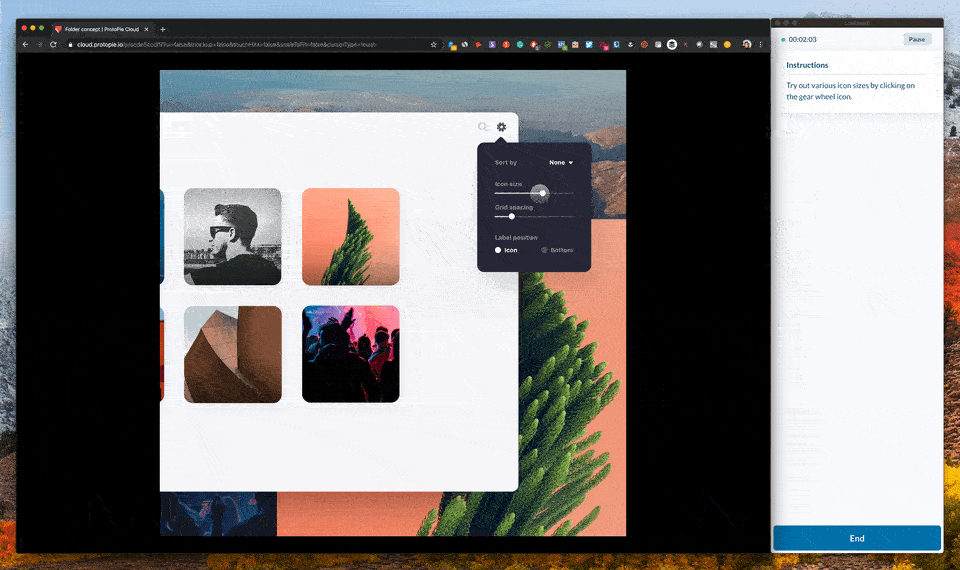Click the blue End button
Image resolution: width=960 pixels, height=570 pixels.
click(857, 538)
